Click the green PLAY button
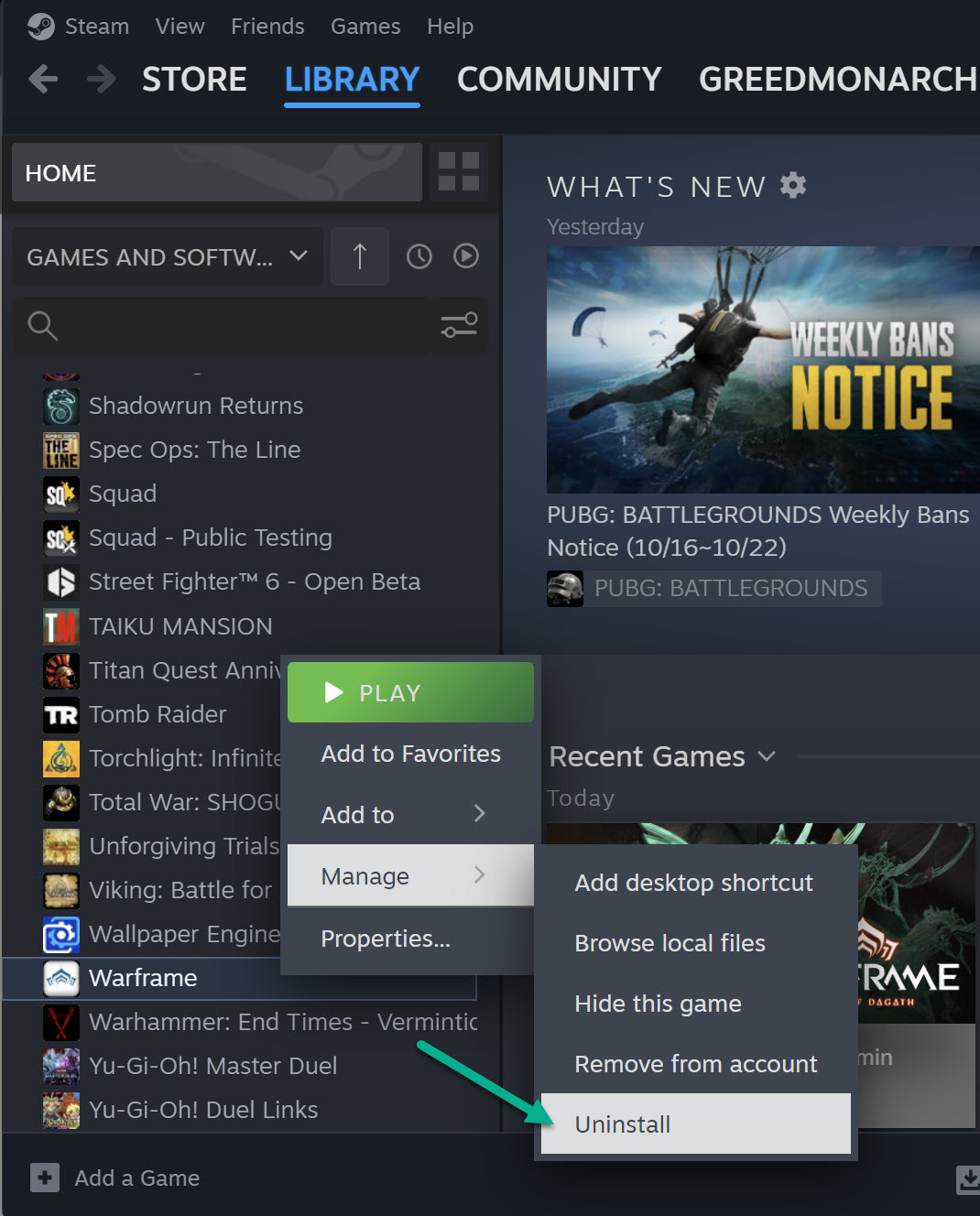This screenshot has width=980, height=1216. tap(410, 692)
